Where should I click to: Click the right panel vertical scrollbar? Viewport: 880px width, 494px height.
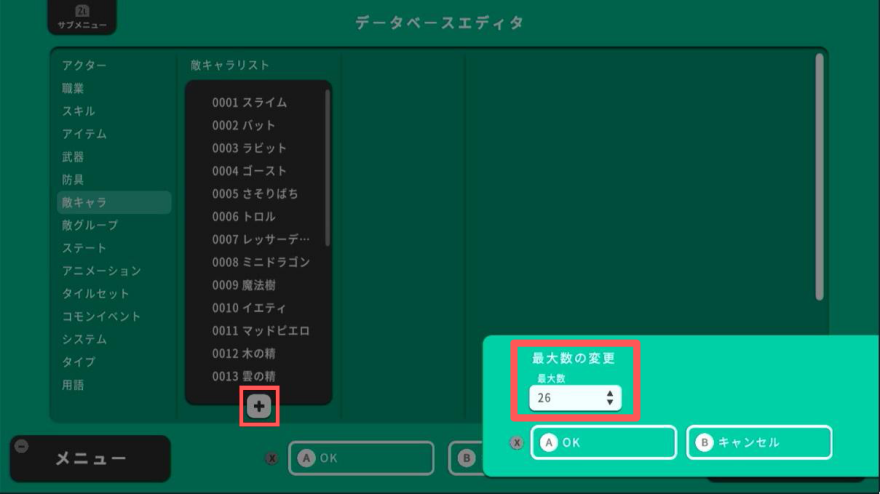(820, 175)
